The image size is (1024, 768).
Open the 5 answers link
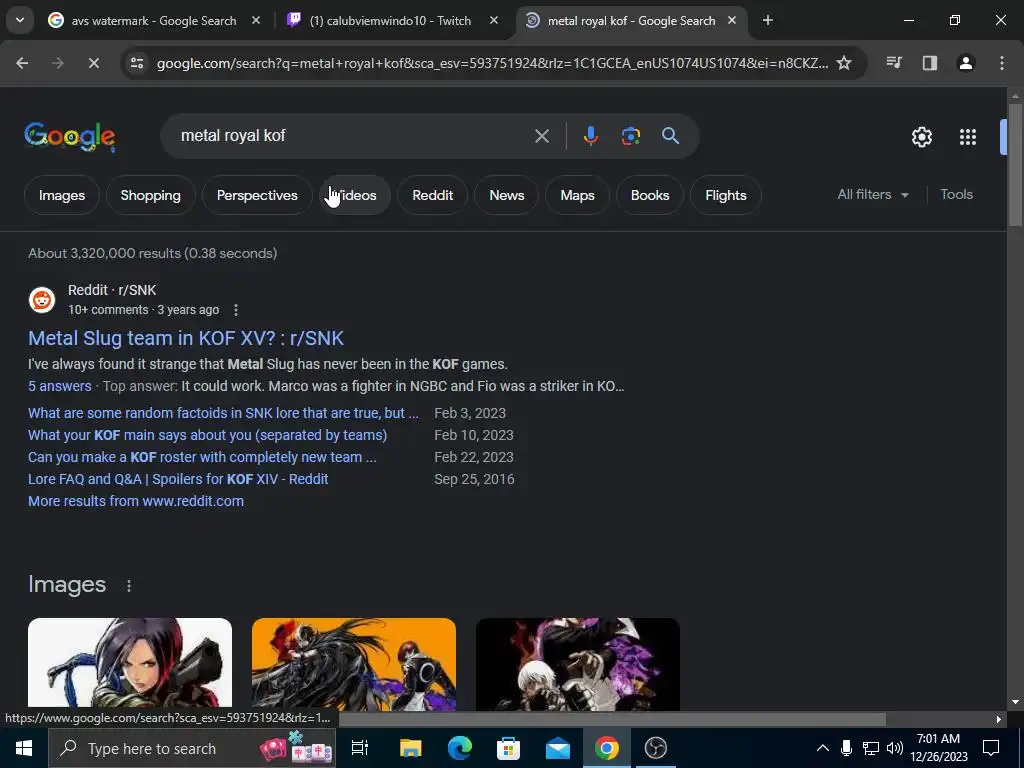coord(59,386)
